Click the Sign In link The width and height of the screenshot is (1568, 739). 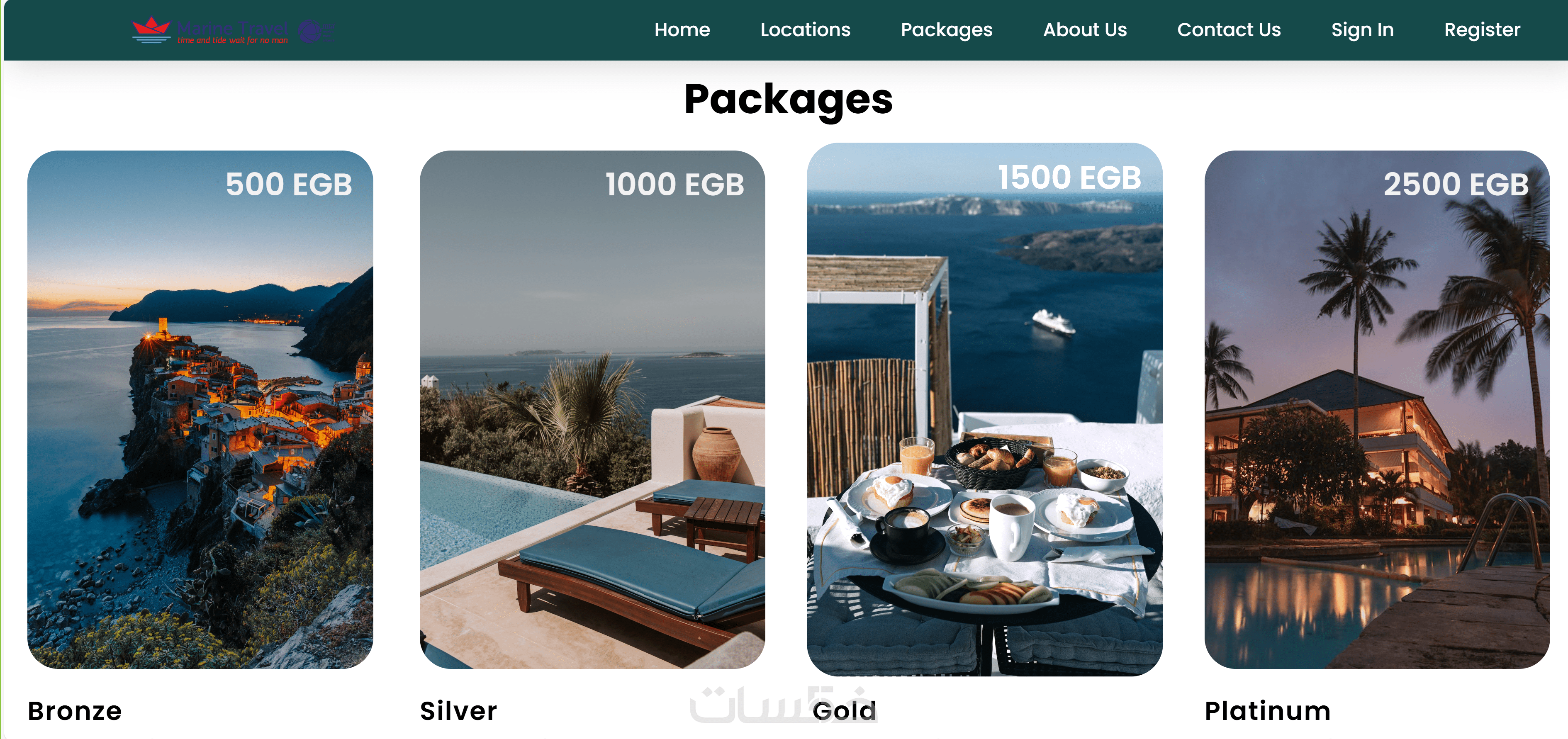[1362, 30]
